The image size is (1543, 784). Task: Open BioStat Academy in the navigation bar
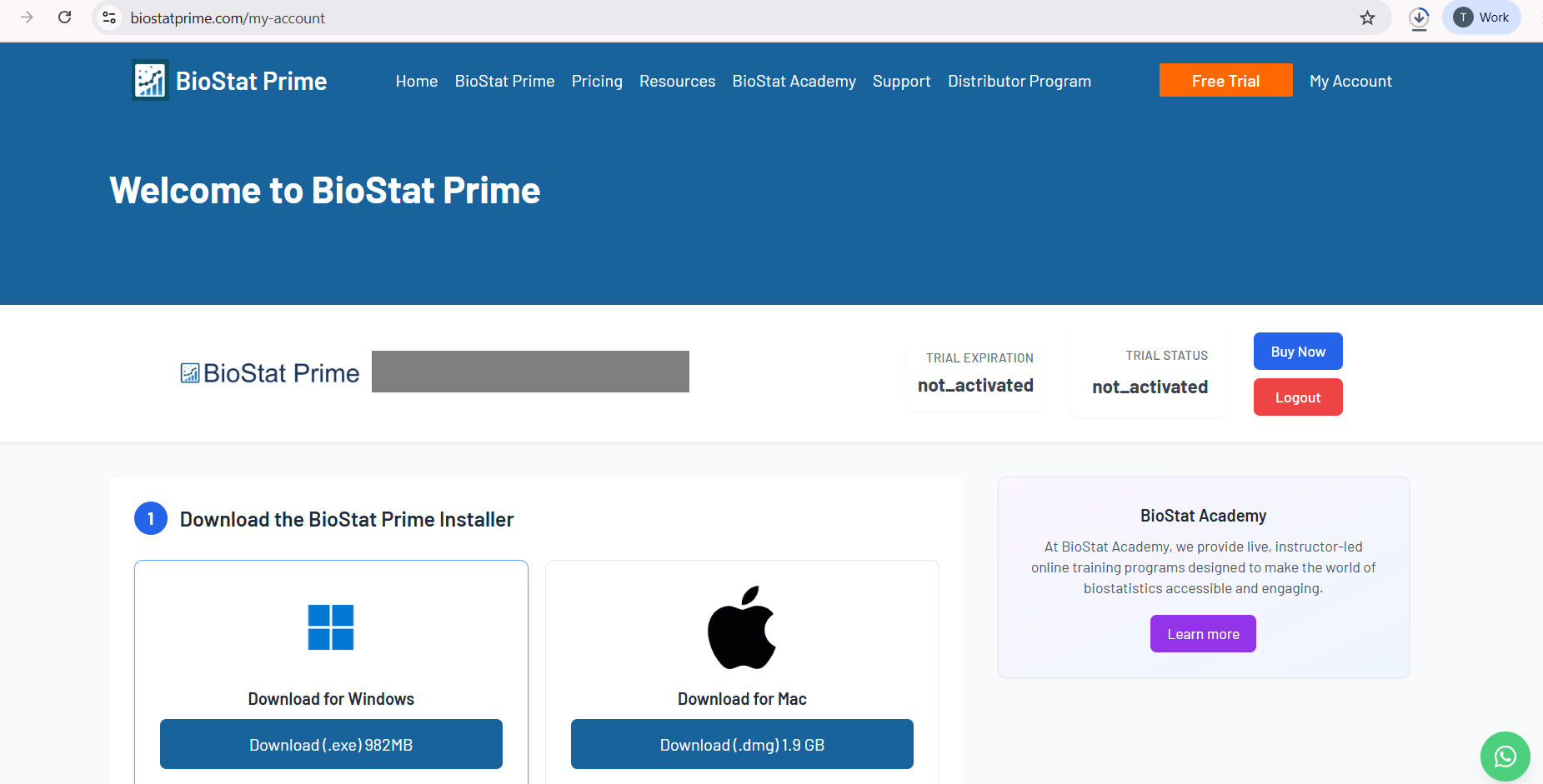point(794,81)
